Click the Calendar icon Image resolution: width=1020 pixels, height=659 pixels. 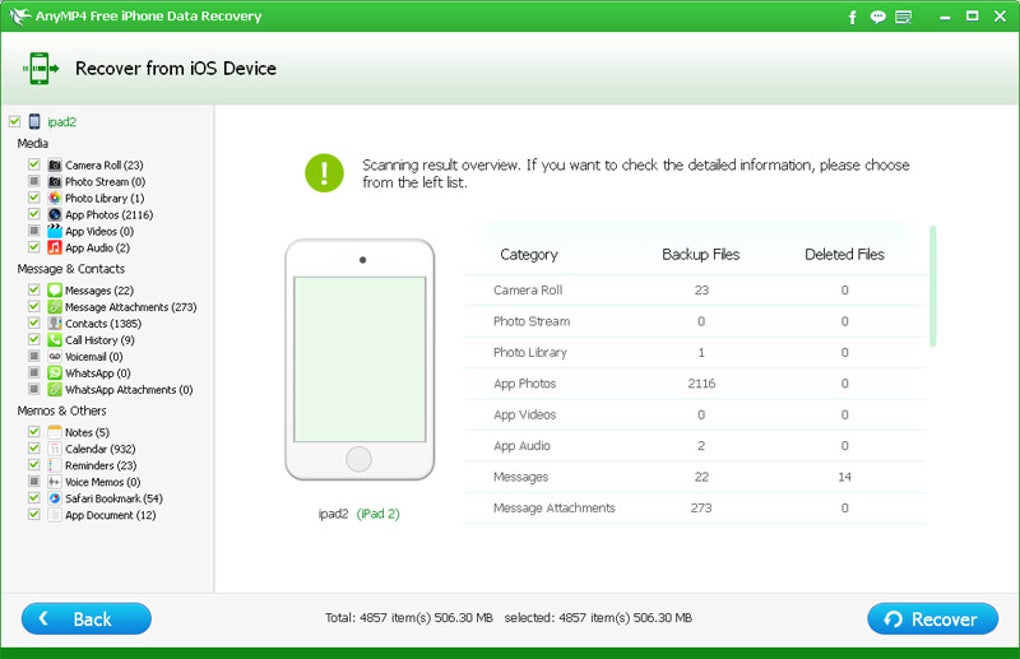tap(55, 449)
